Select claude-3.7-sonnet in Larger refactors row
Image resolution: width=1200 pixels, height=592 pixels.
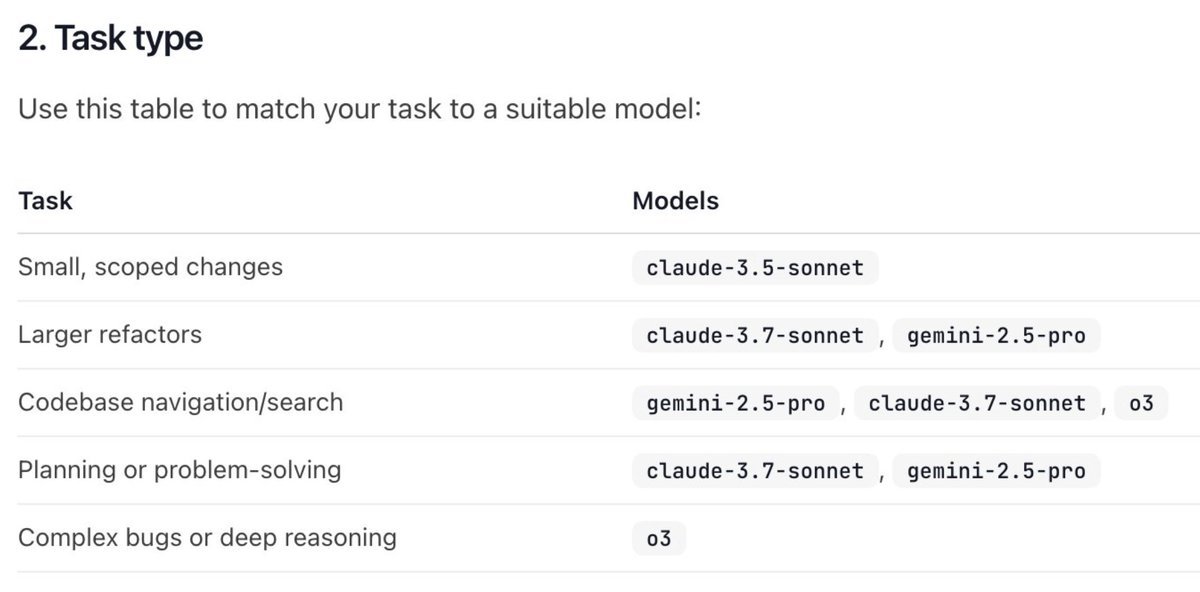(755, 336)
